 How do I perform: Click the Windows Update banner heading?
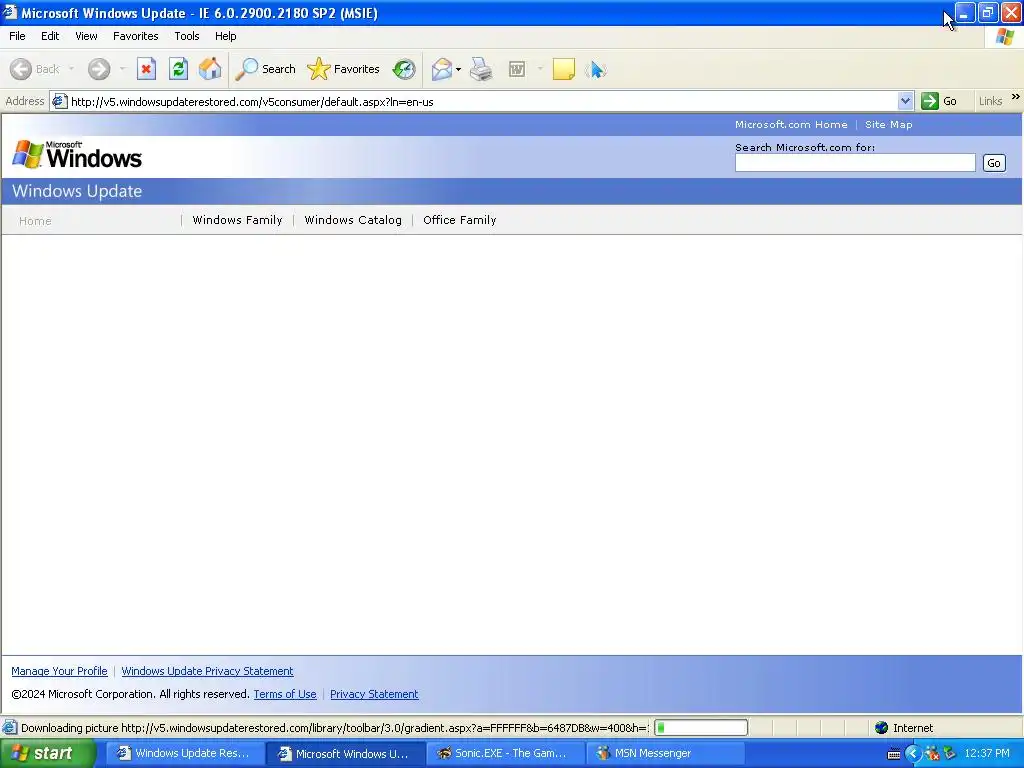77,191
